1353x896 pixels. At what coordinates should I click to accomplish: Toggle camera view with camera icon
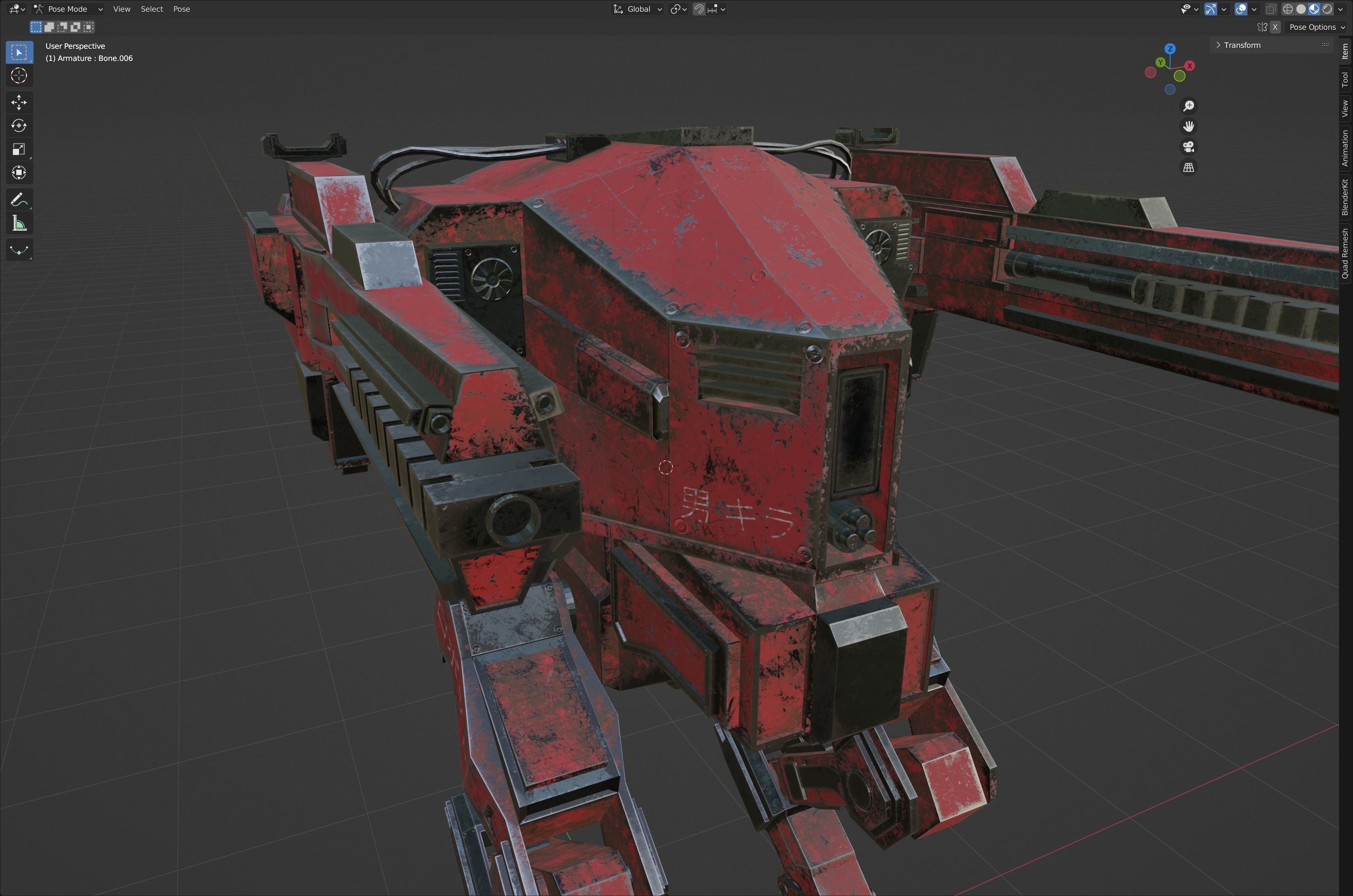pyautogui.click(x=1188, y=147)
